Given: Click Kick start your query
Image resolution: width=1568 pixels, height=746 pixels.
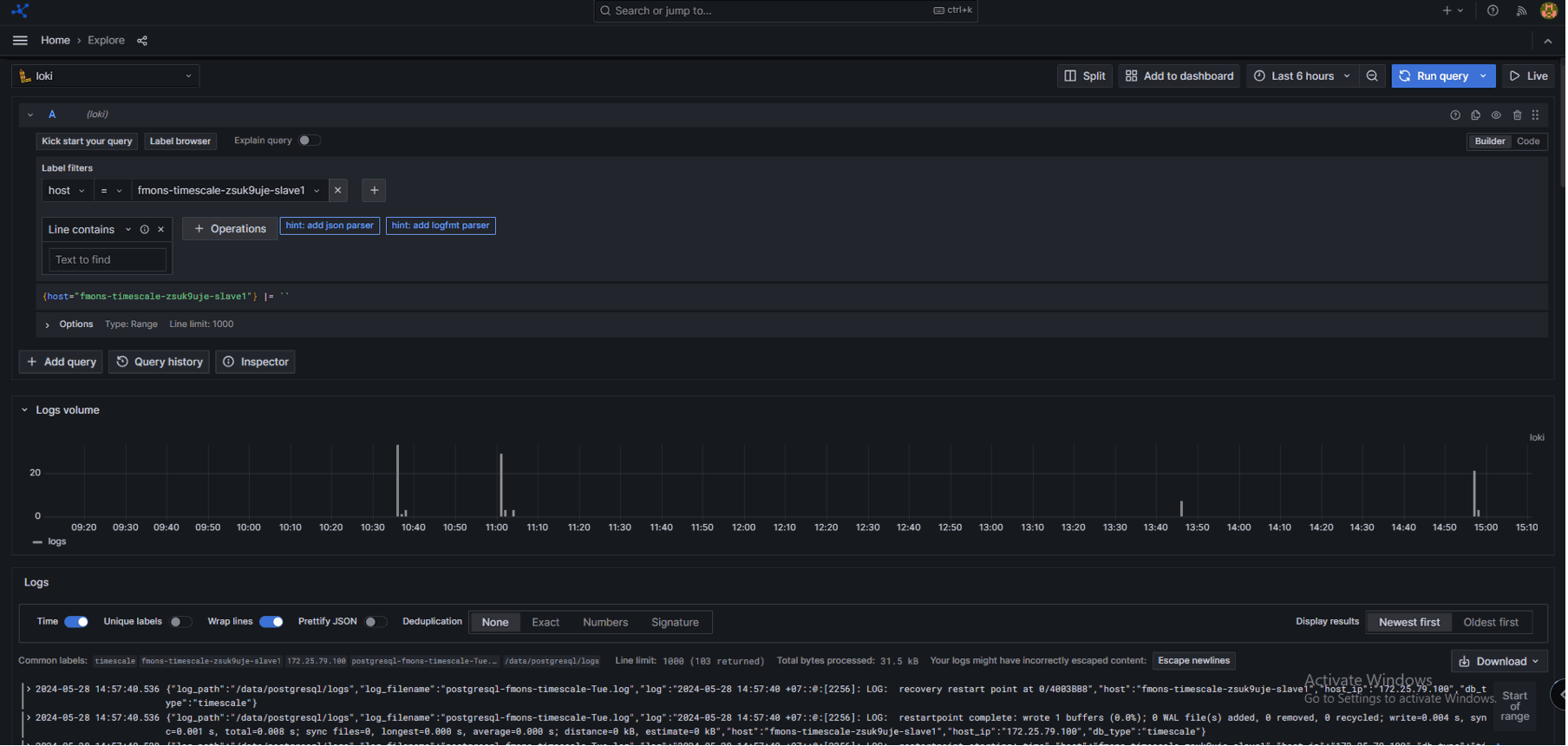Looking at the screenshot, I should 88,141.
